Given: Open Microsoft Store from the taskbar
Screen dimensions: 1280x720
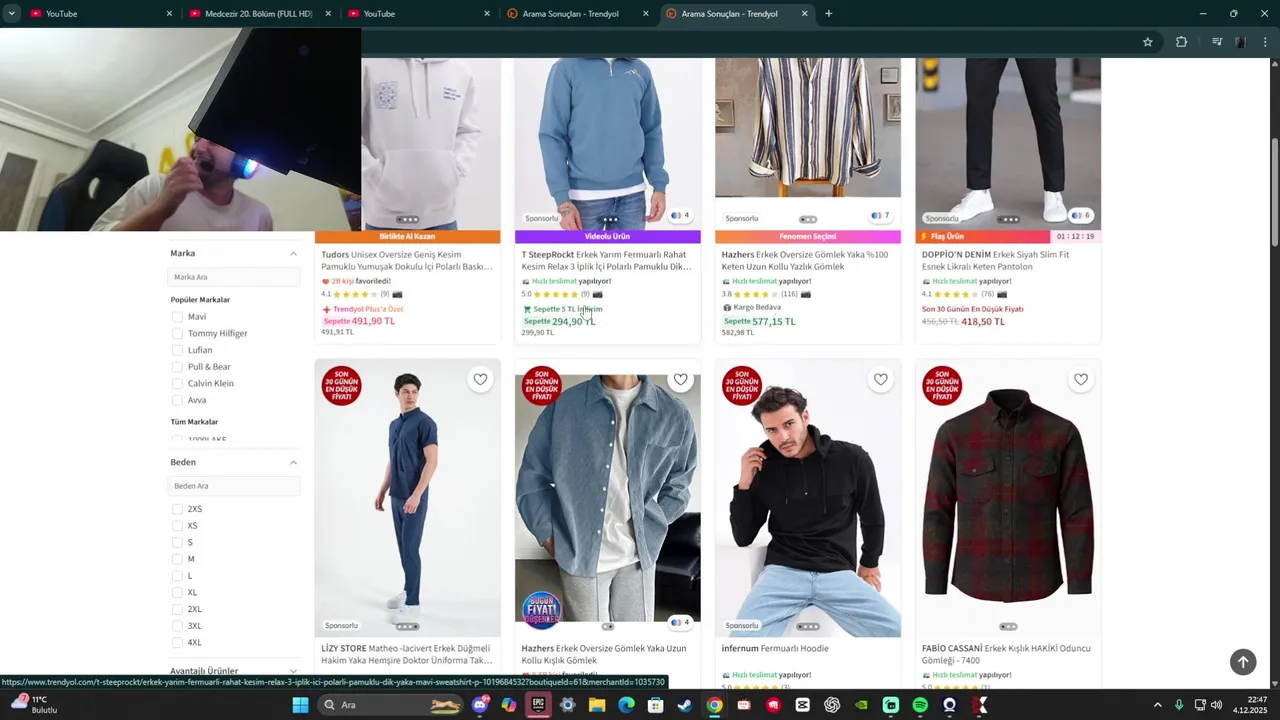Looking at the screenshot, I should tap(655, 705).
